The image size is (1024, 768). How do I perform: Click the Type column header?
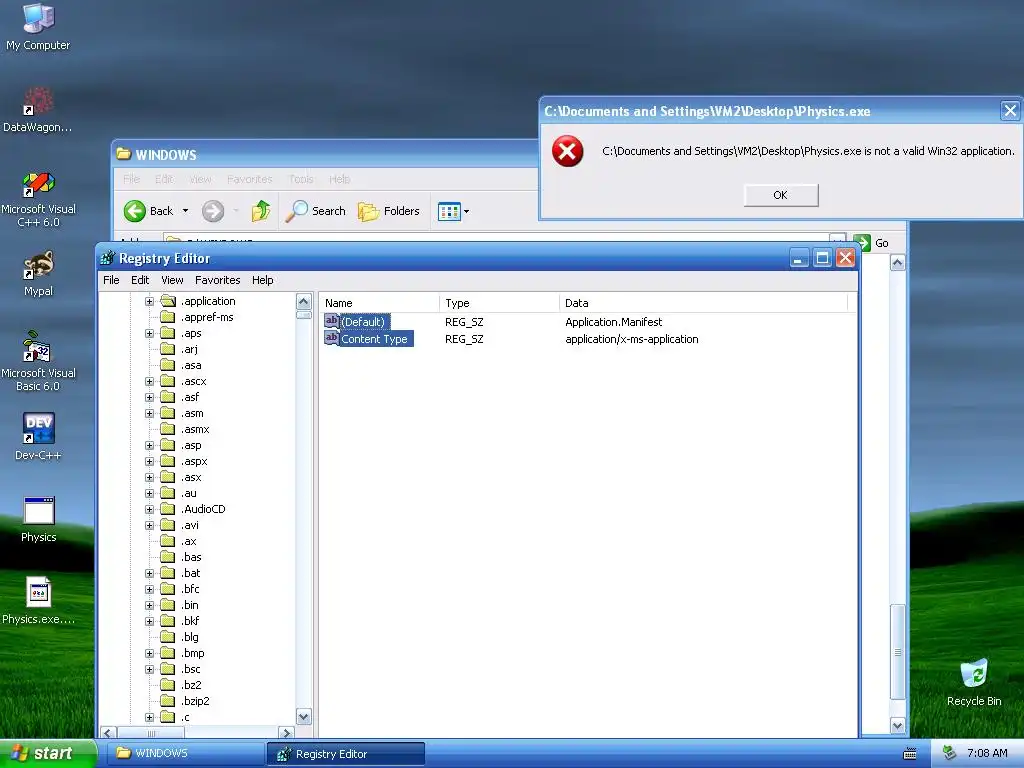pyautogui.click(x=499, y=303)
